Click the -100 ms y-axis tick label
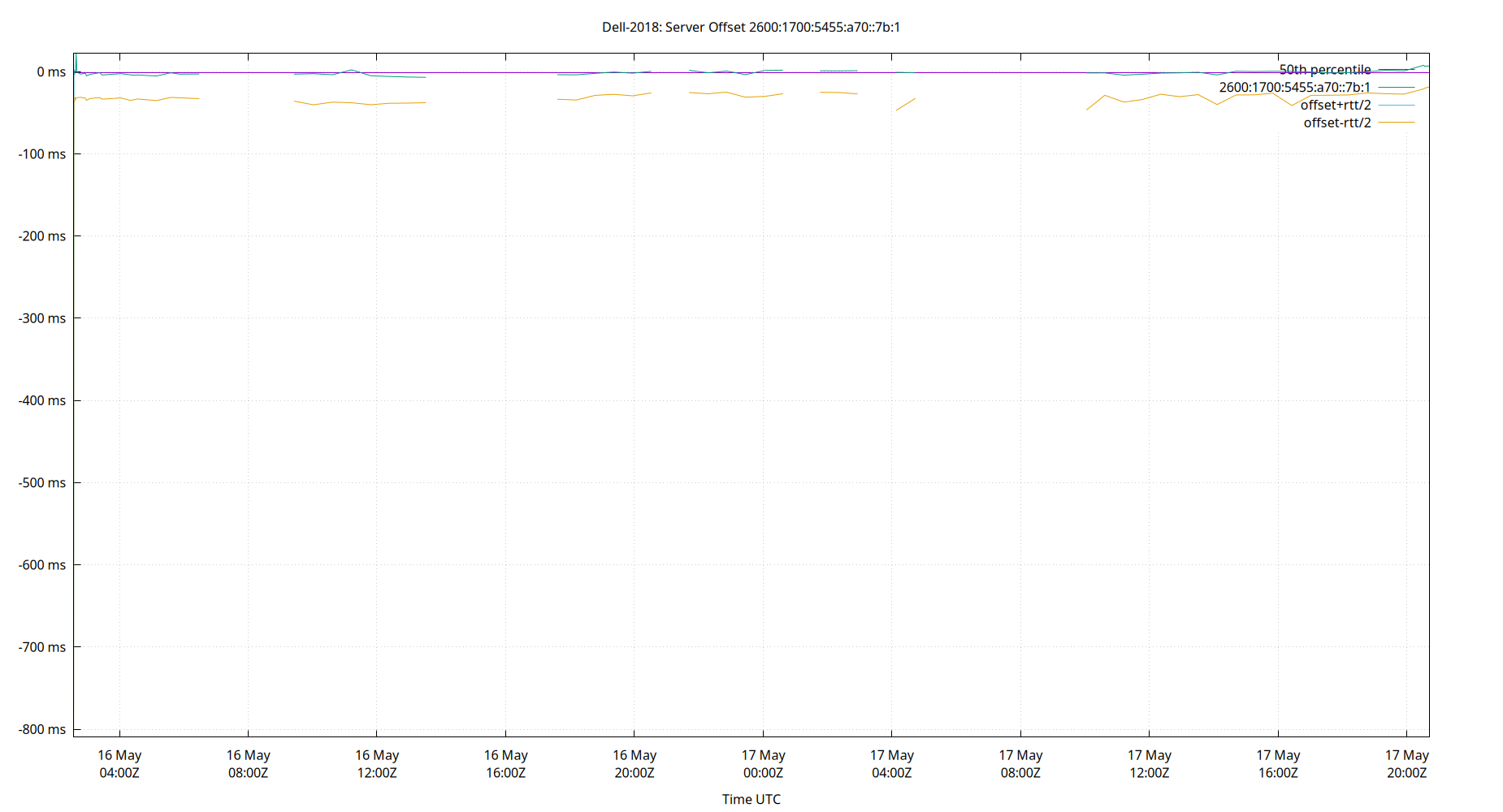Image resolution: width=1503 pixels, height=812 pixels. [44, 153]
